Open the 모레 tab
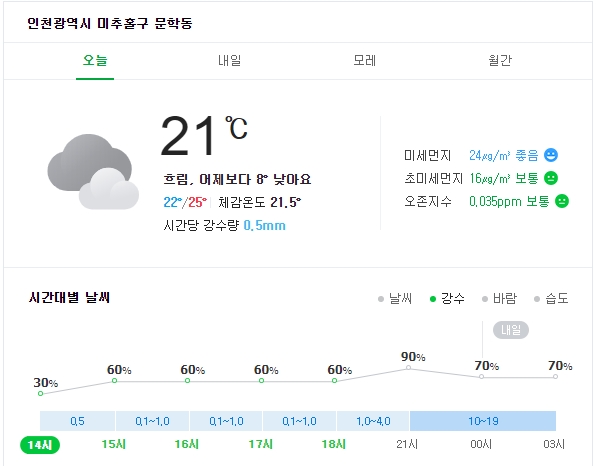This screenshot has height=466, width=596. pos(365,61)
